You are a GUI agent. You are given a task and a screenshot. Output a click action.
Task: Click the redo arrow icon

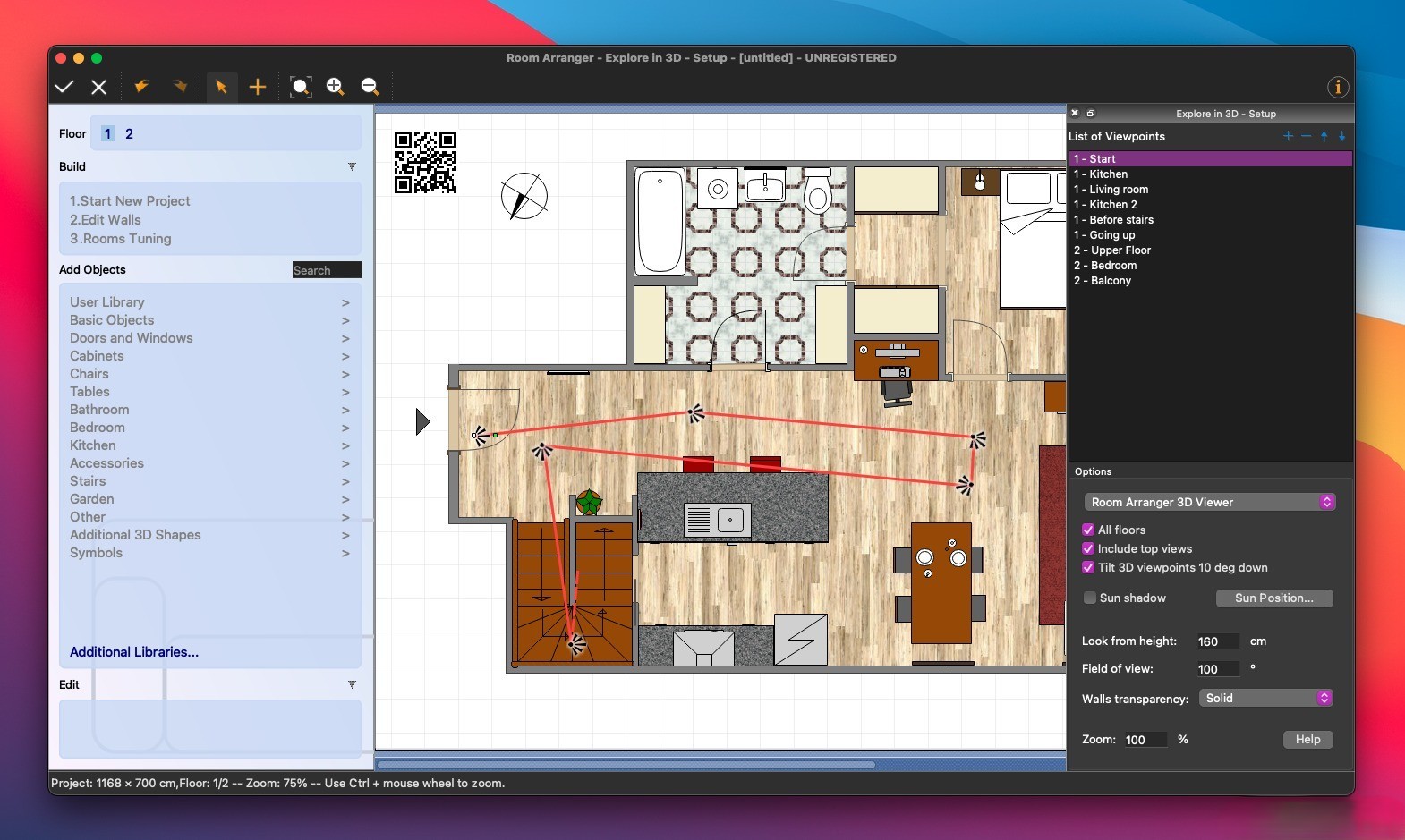tap(180, 87)
